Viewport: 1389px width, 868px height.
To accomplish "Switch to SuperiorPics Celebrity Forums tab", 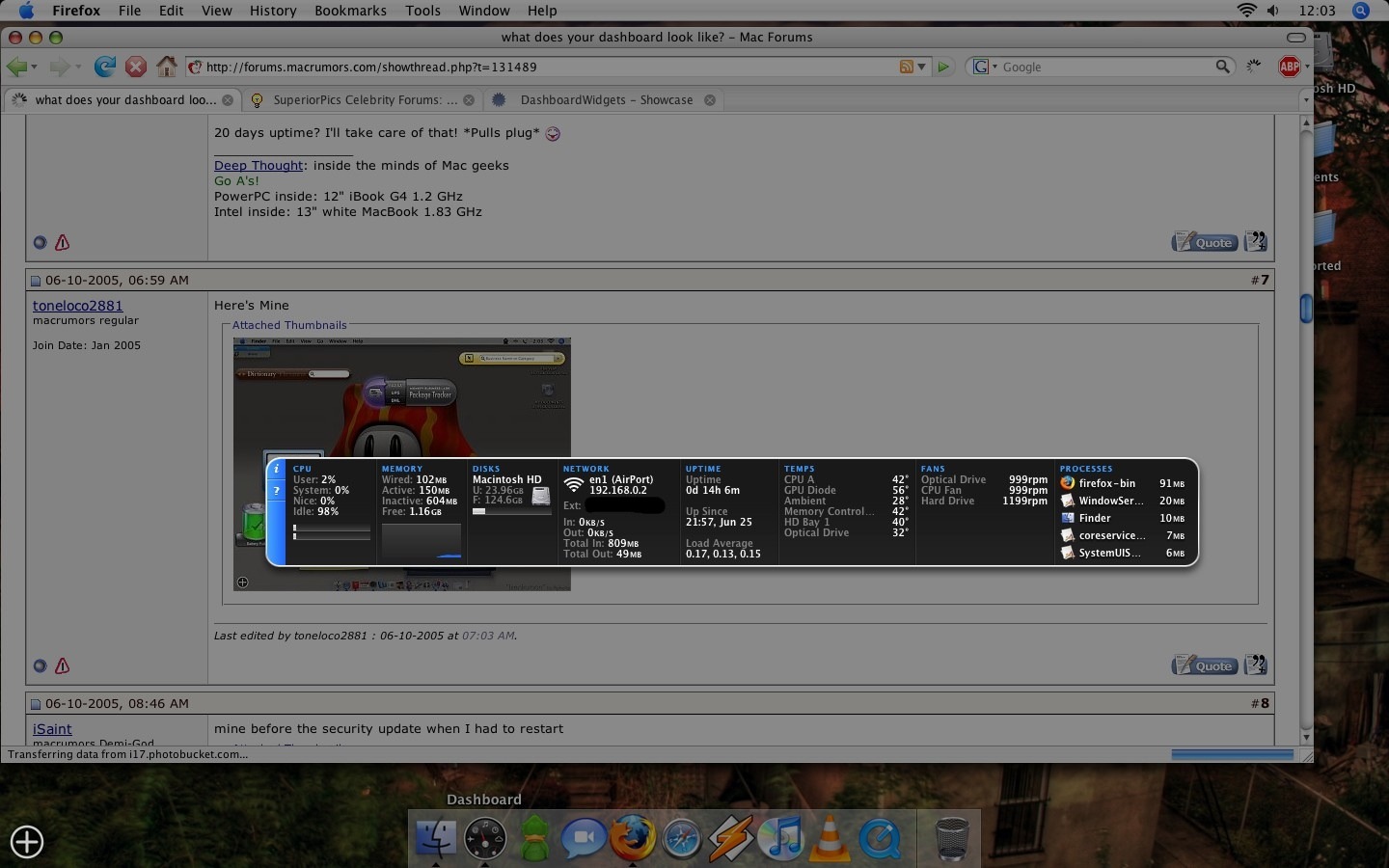I will coord(362,100).
